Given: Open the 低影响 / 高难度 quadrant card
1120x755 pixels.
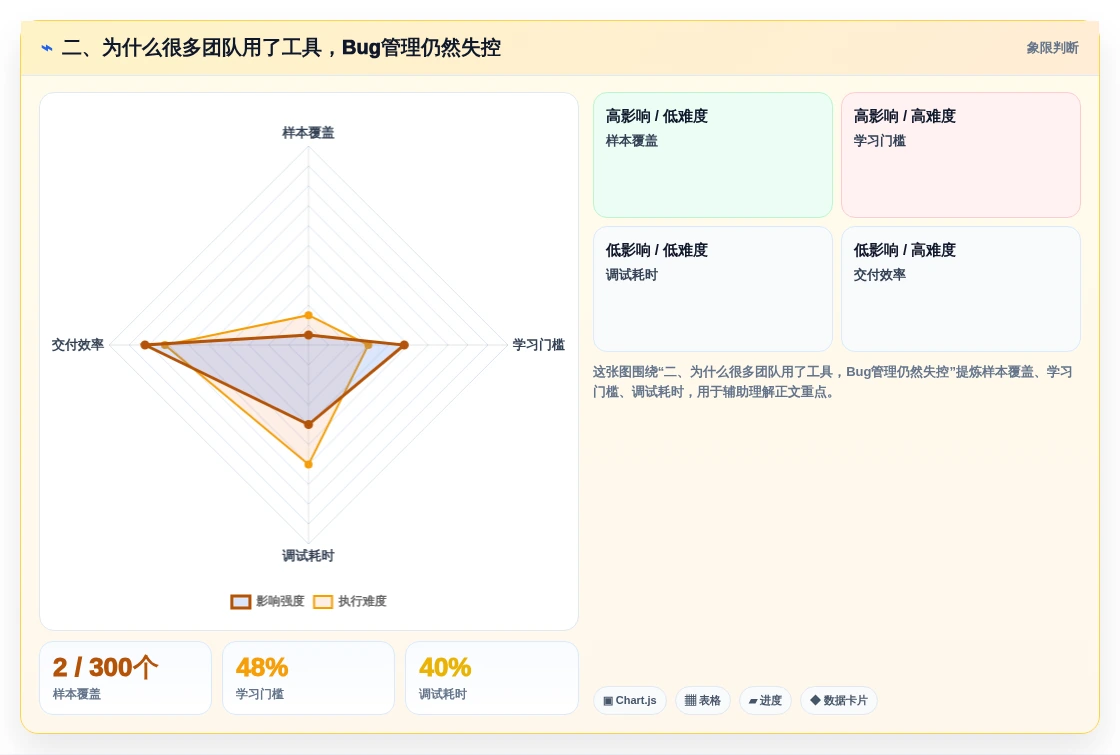Looking at the screenshot, I should [961, 289].
